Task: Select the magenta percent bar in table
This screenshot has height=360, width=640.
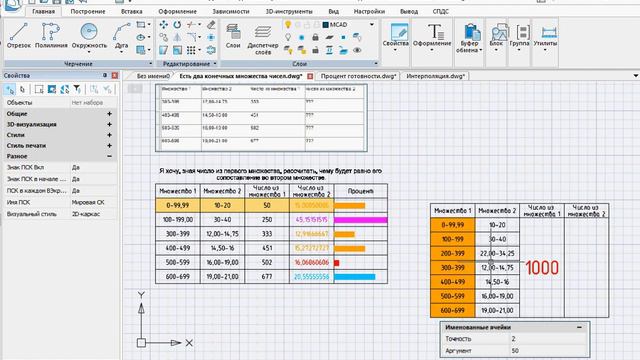Action: (x=360, y=220)
